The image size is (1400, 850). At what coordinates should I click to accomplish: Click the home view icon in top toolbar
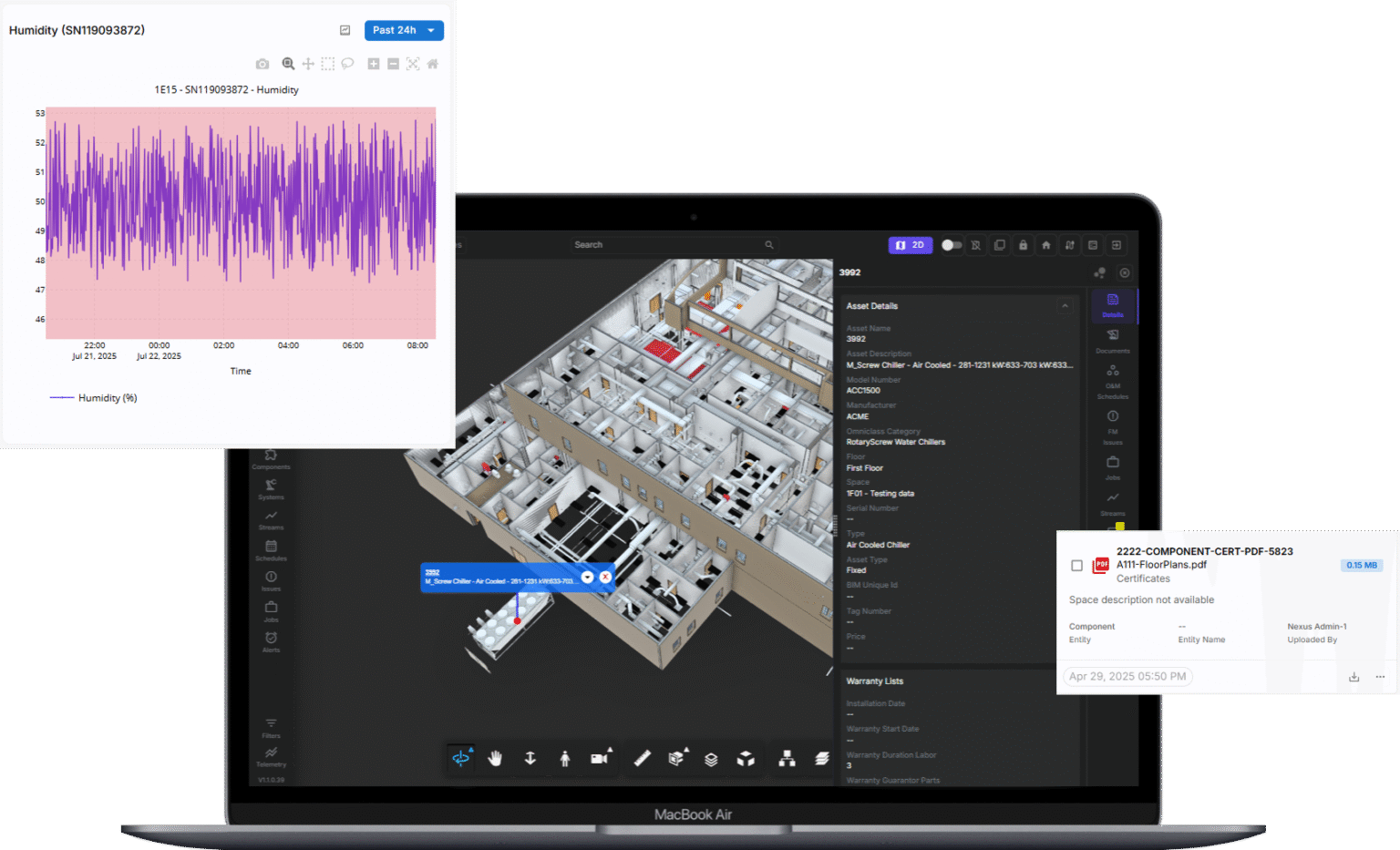point(1045,245)
